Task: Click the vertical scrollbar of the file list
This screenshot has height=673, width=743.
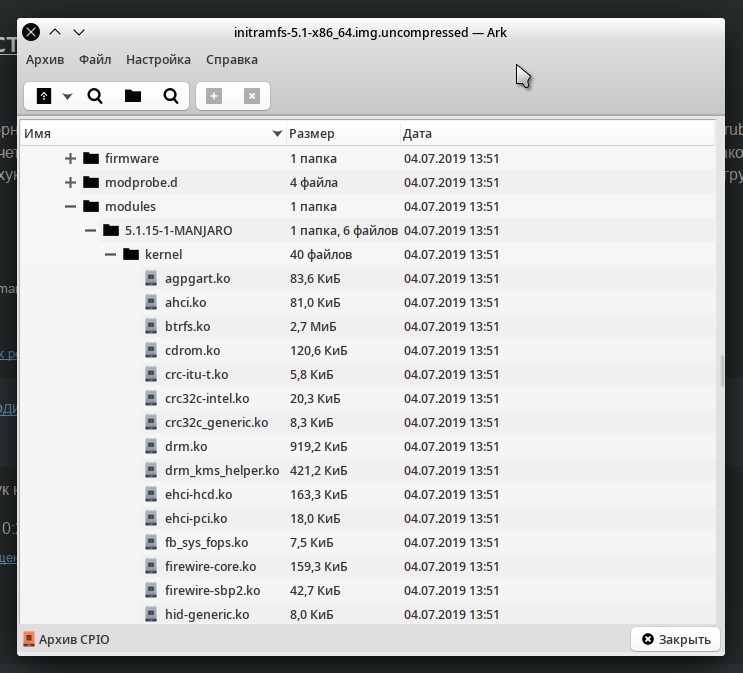Action: tap(721, 370)
